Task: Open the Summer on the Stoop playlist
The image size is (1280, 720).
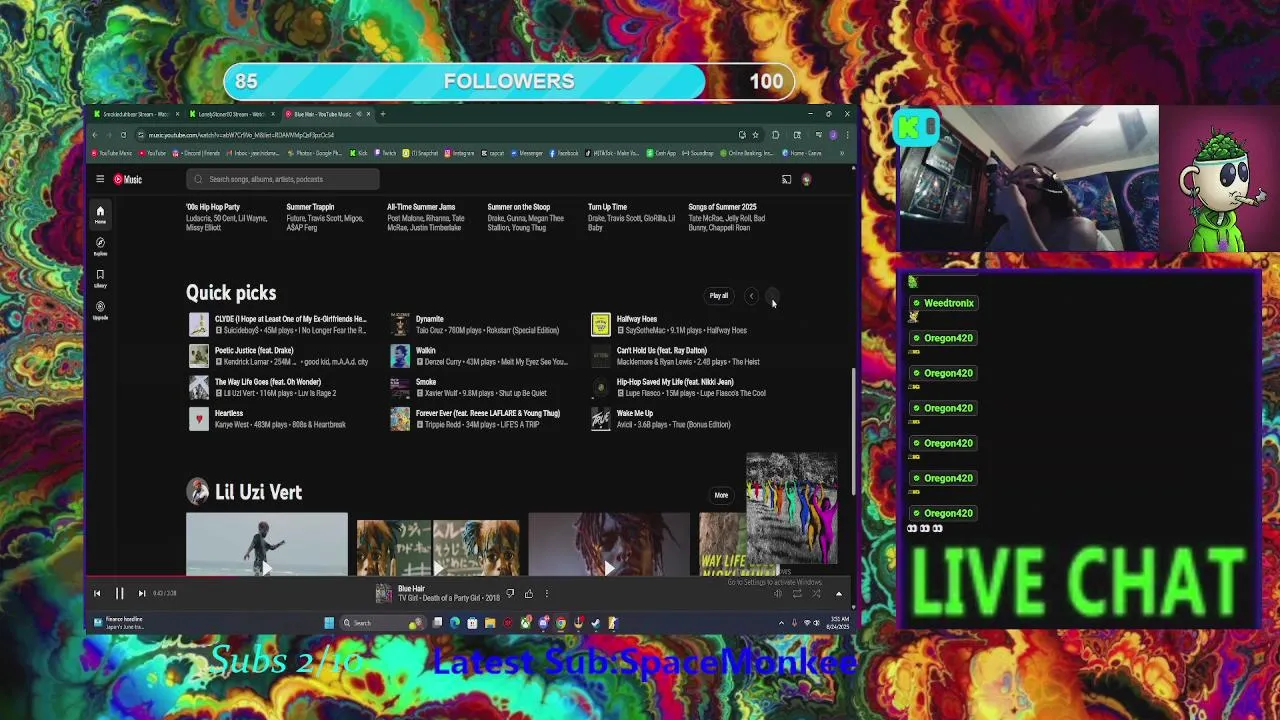Action: coord(519,207)
